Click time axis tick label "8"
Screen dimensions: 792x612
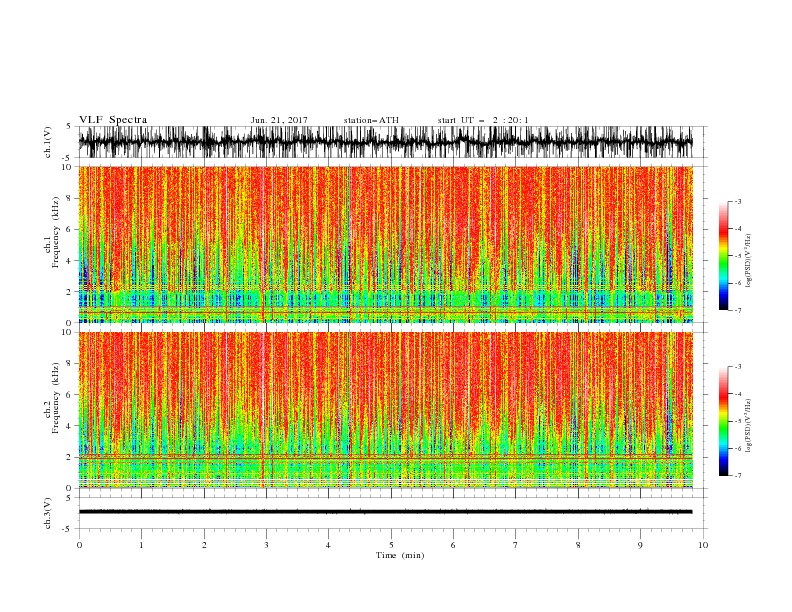tap(578, 545)
